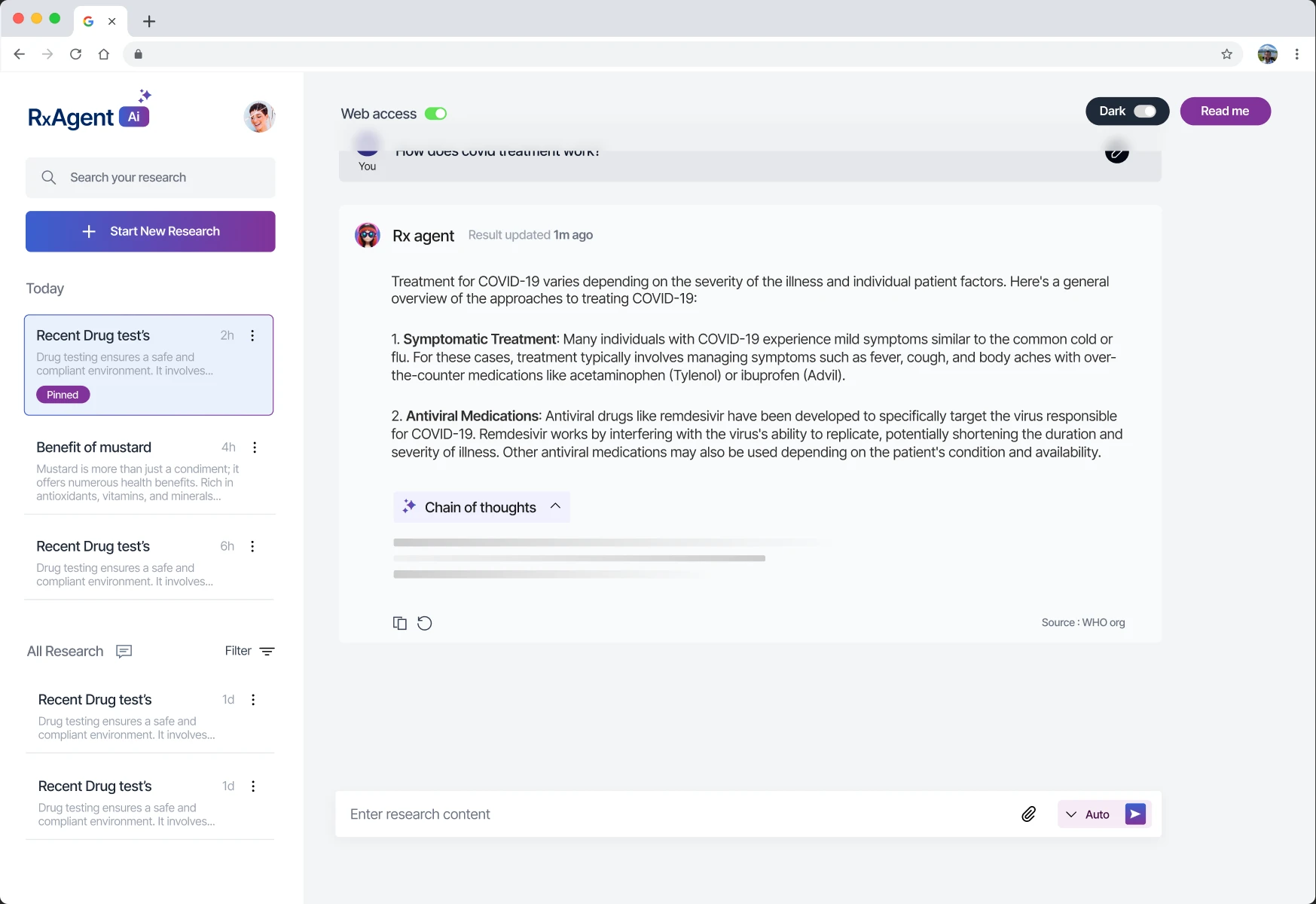The image size is (1316, 904).
Task: Click the attach file paperclip icon
Action: 1028,814
